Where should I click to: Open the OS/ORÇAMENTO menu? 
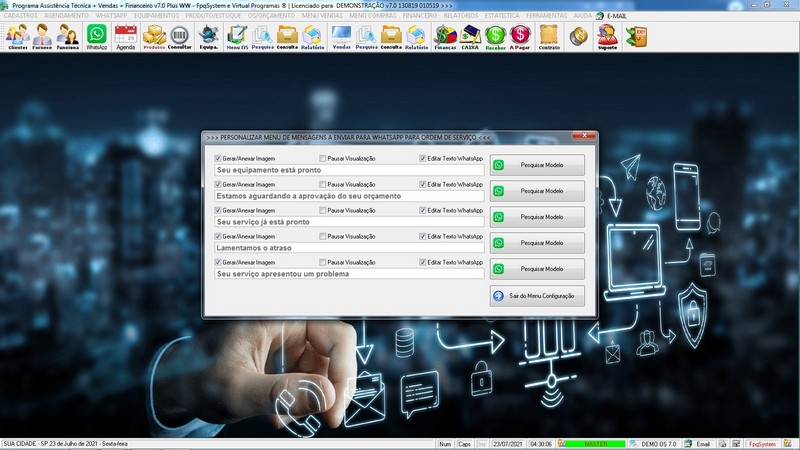point(271,16)
